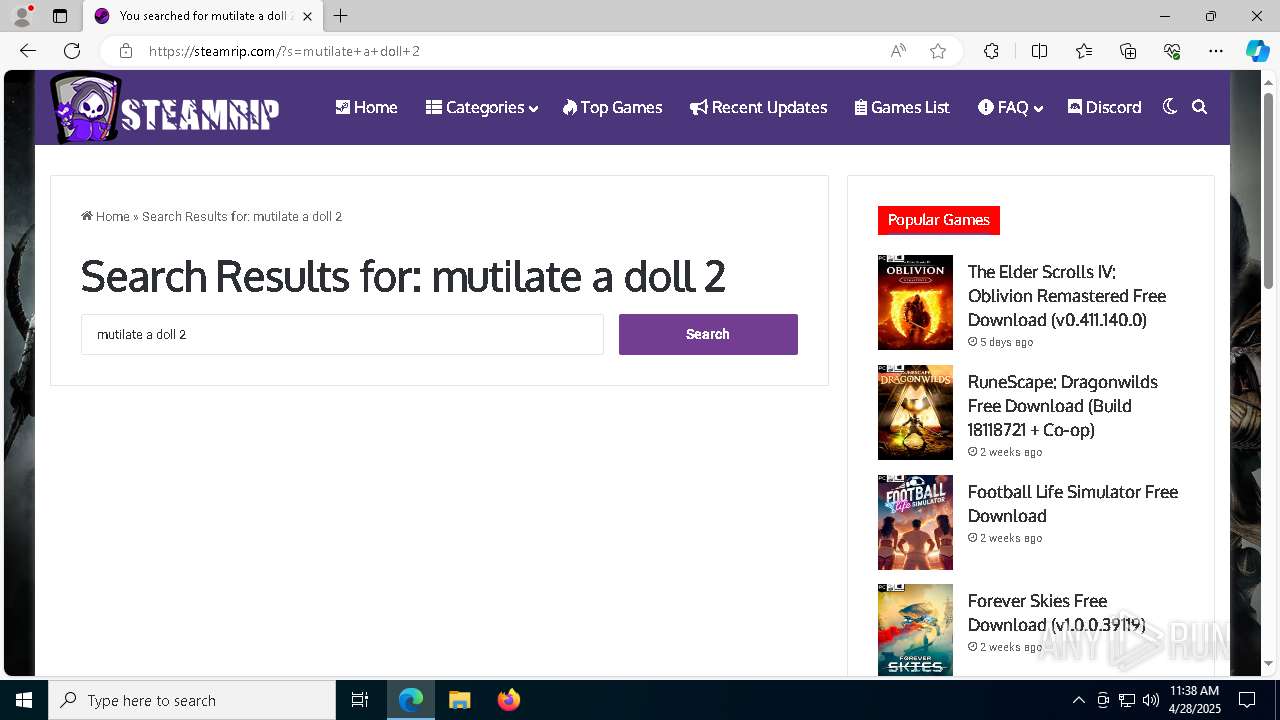Open the Dragonwilds game thumbnail
The image size is (1280, 720).
(915, 412)
